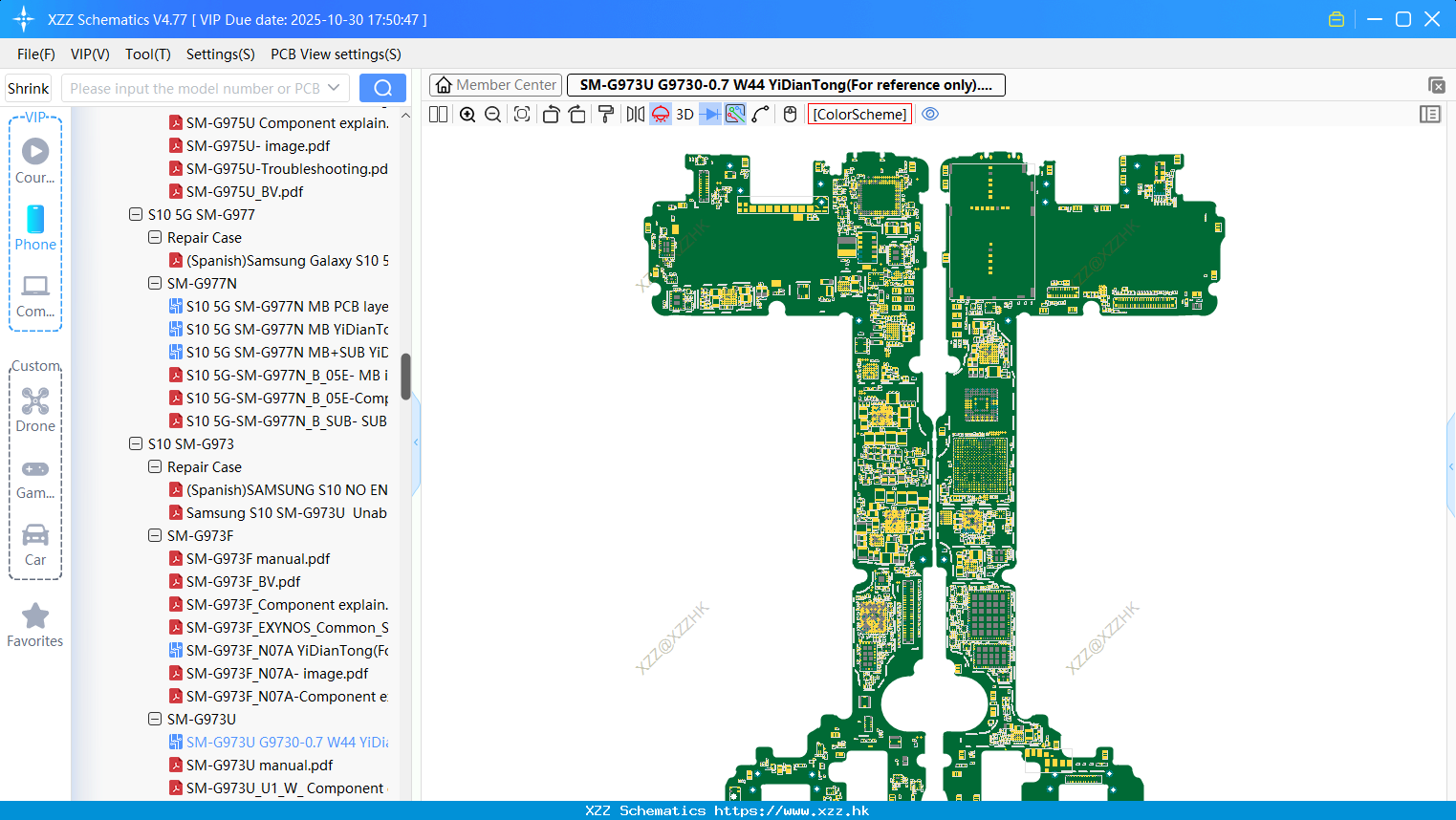Click the tab layout icon at top right
The width and height of the screenshot is (1456, 820).
click(x=1436, y=85)
